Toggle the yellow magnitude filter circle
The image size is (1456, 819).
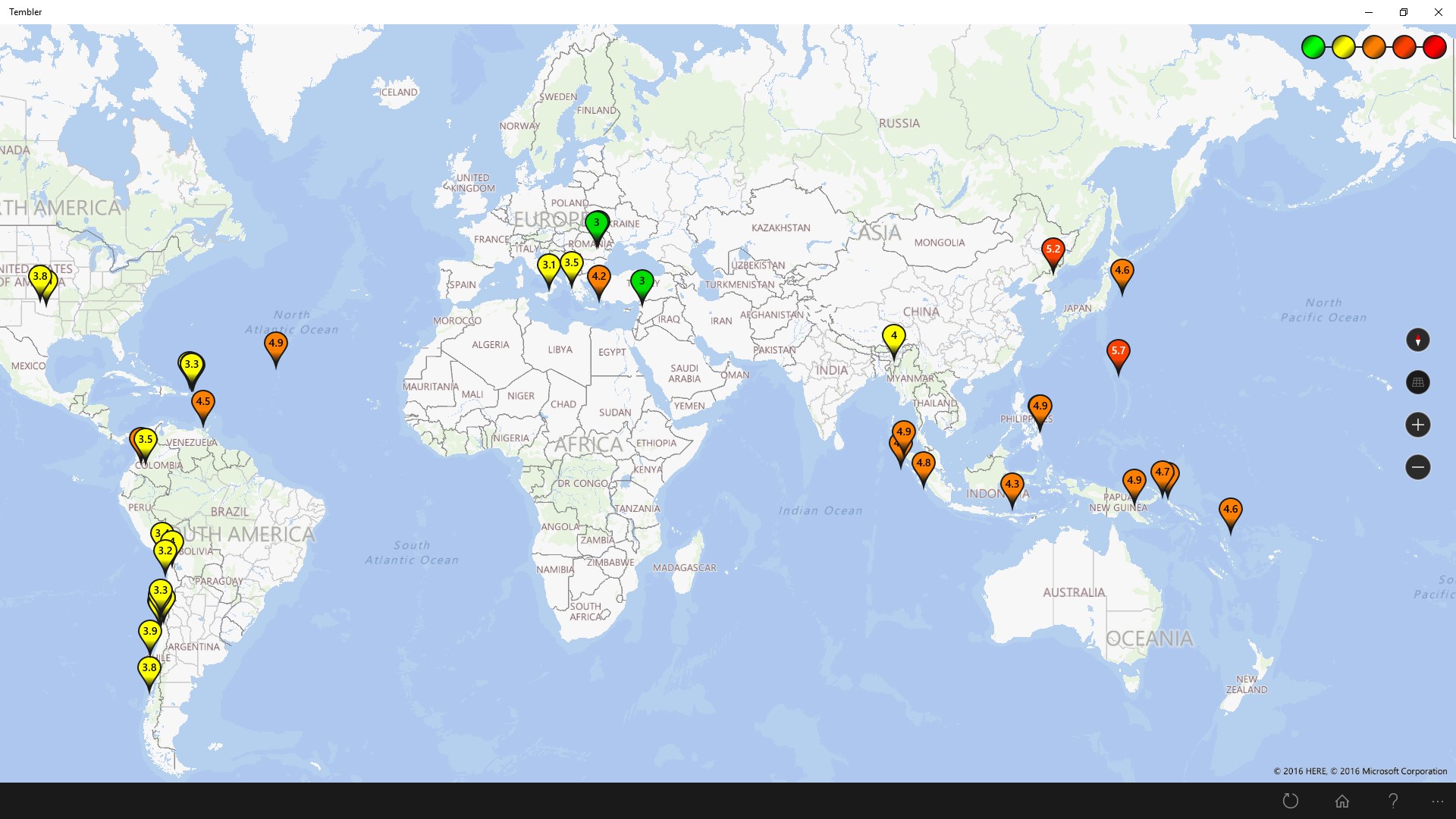(x=1343, y=47)
